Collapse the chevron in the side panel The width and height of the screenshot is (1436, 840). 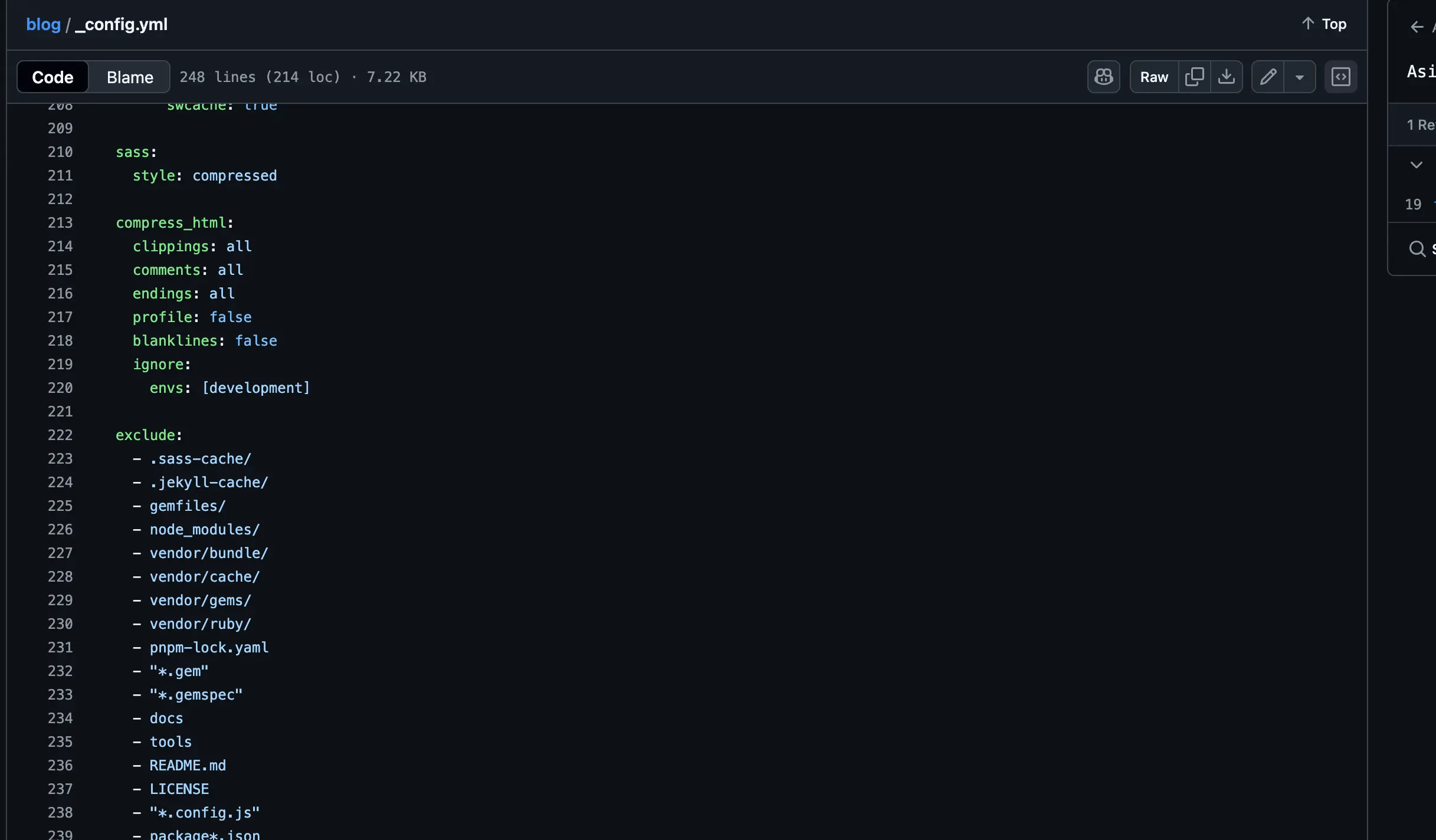pos(1416,165)
